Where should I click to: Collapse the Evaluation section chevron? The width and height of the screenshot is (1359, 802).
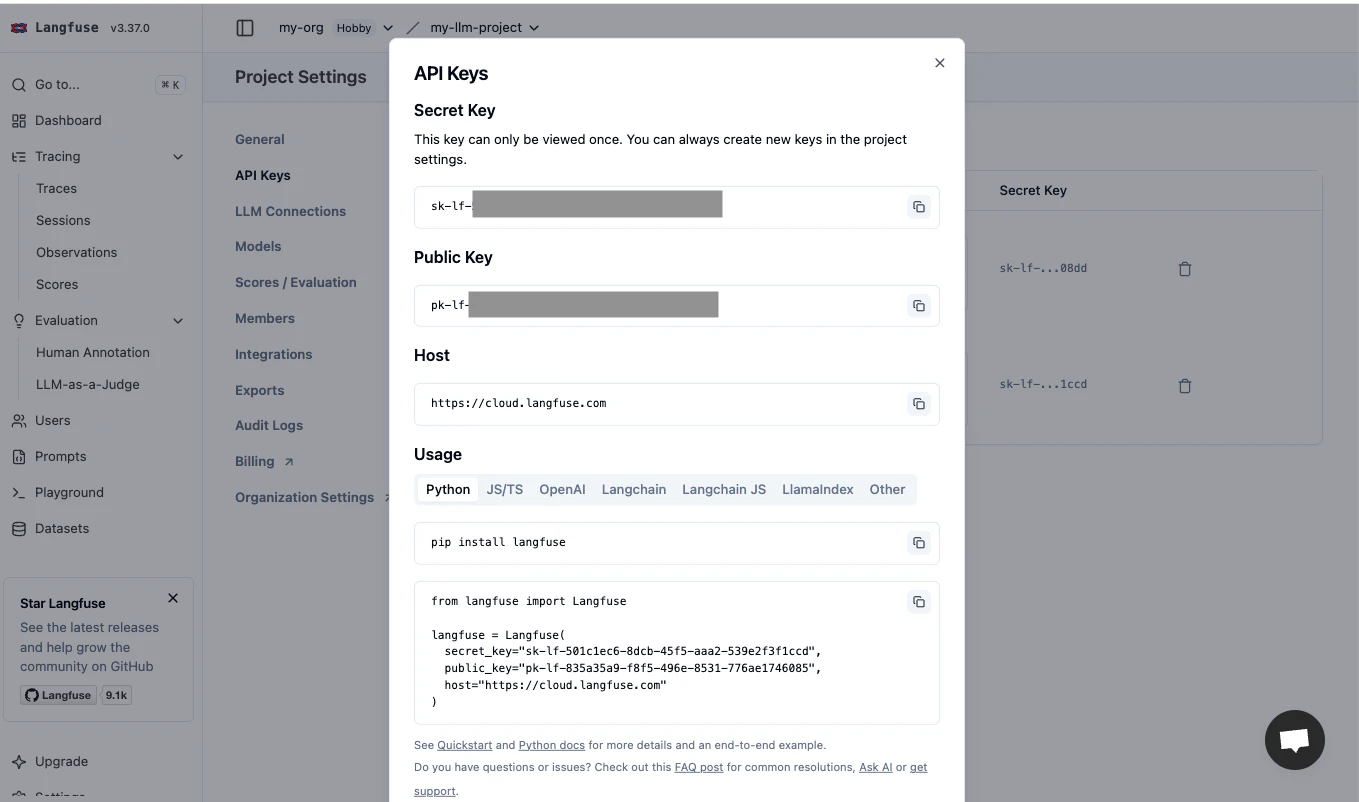[178, 321]
